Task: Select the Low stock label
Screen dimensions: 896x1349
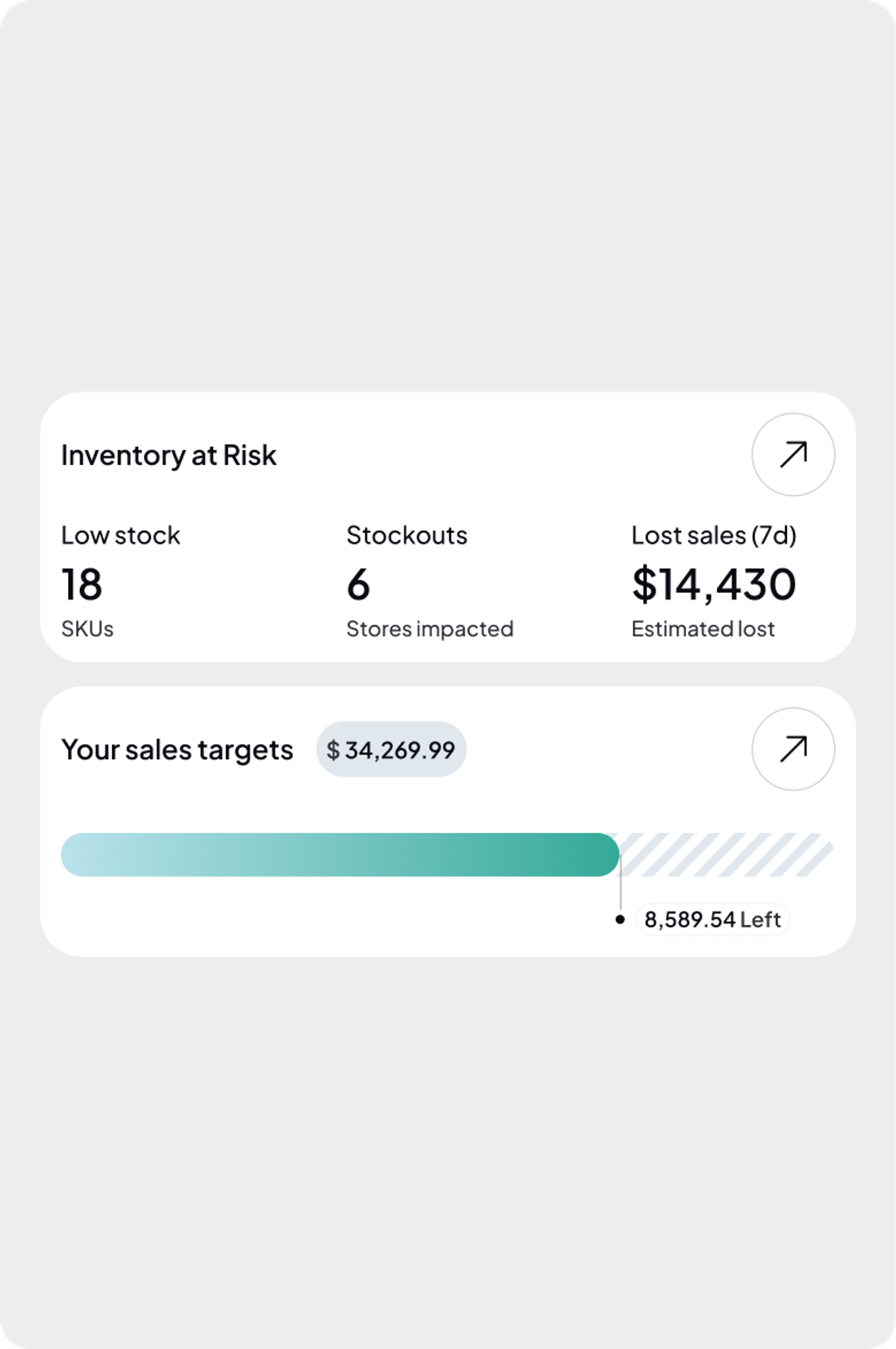Action: pyautogui.click(x=121, y=535)
